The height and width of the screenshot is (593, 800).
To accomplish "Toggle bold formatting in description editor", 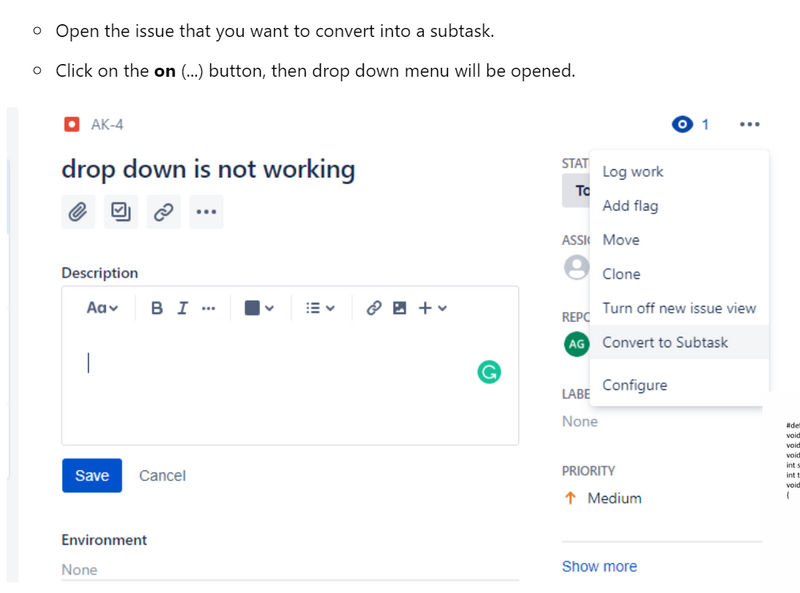I will [157, 308].
